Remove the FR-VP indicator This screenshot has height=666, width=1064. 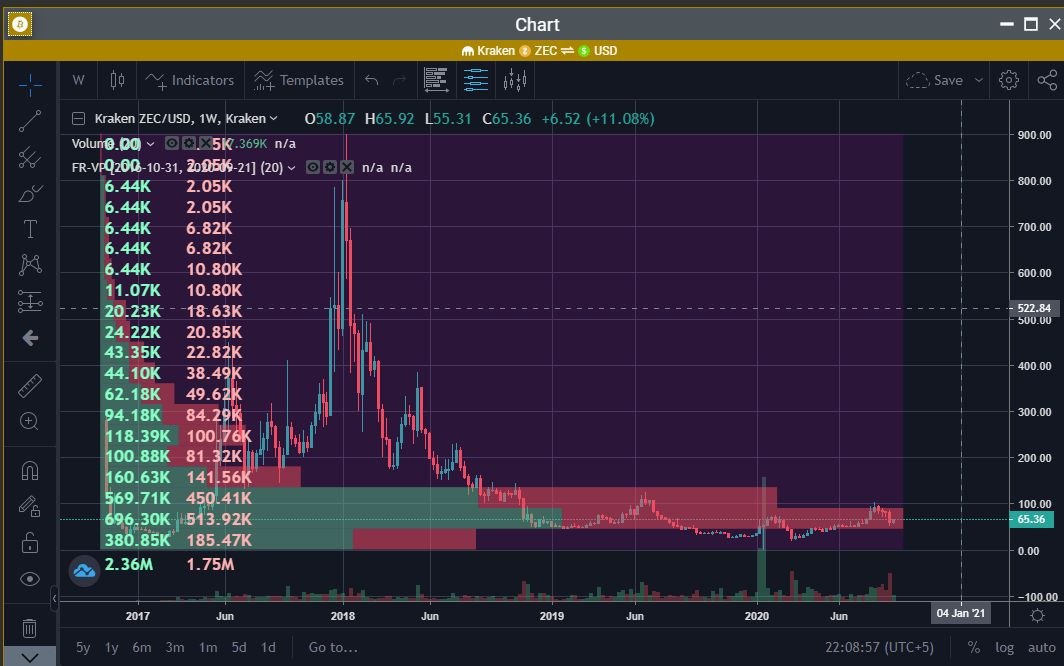[347, 167]
